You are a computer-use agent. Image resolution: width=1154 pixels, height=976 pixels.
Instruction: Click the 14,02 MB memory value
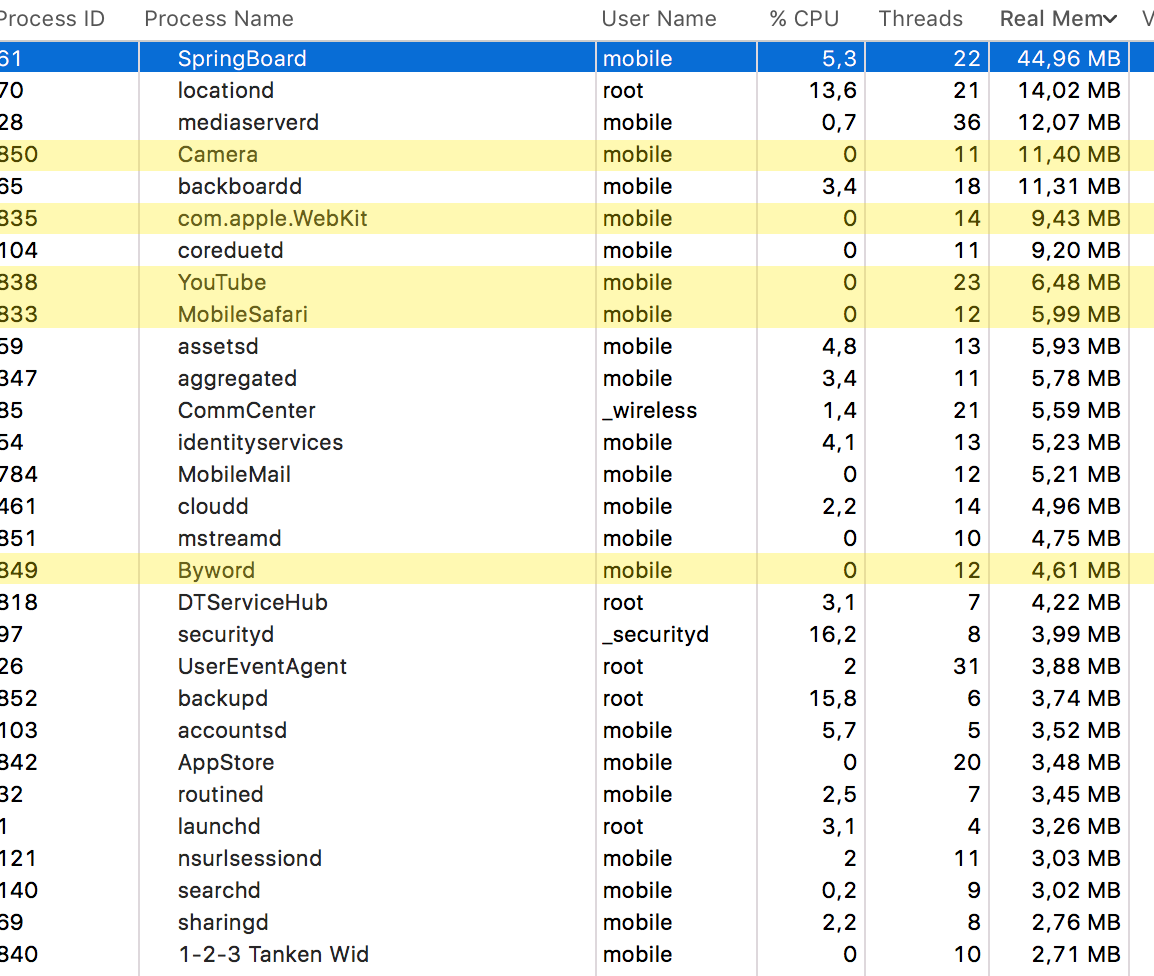[1069, 91]
